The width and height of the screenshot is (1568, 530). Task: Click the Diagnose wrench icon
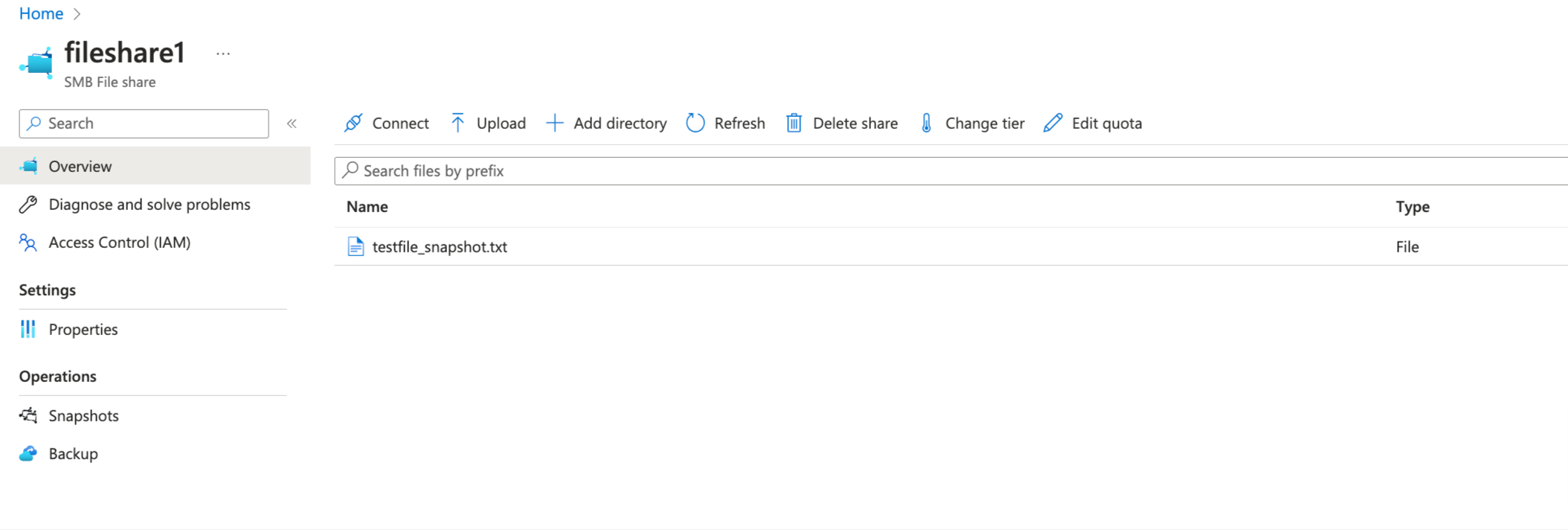coord(28,204)
